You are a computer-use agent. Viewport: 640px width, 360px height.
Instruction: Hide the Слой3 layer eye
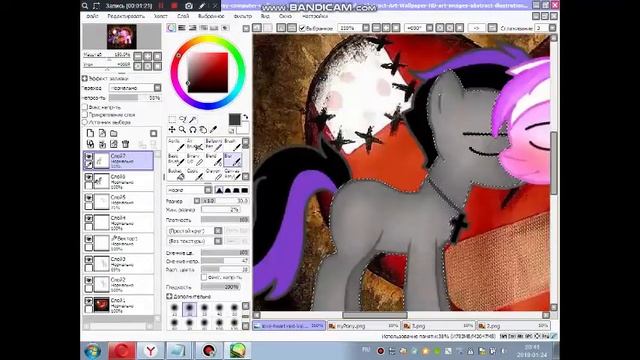(89, 260)
